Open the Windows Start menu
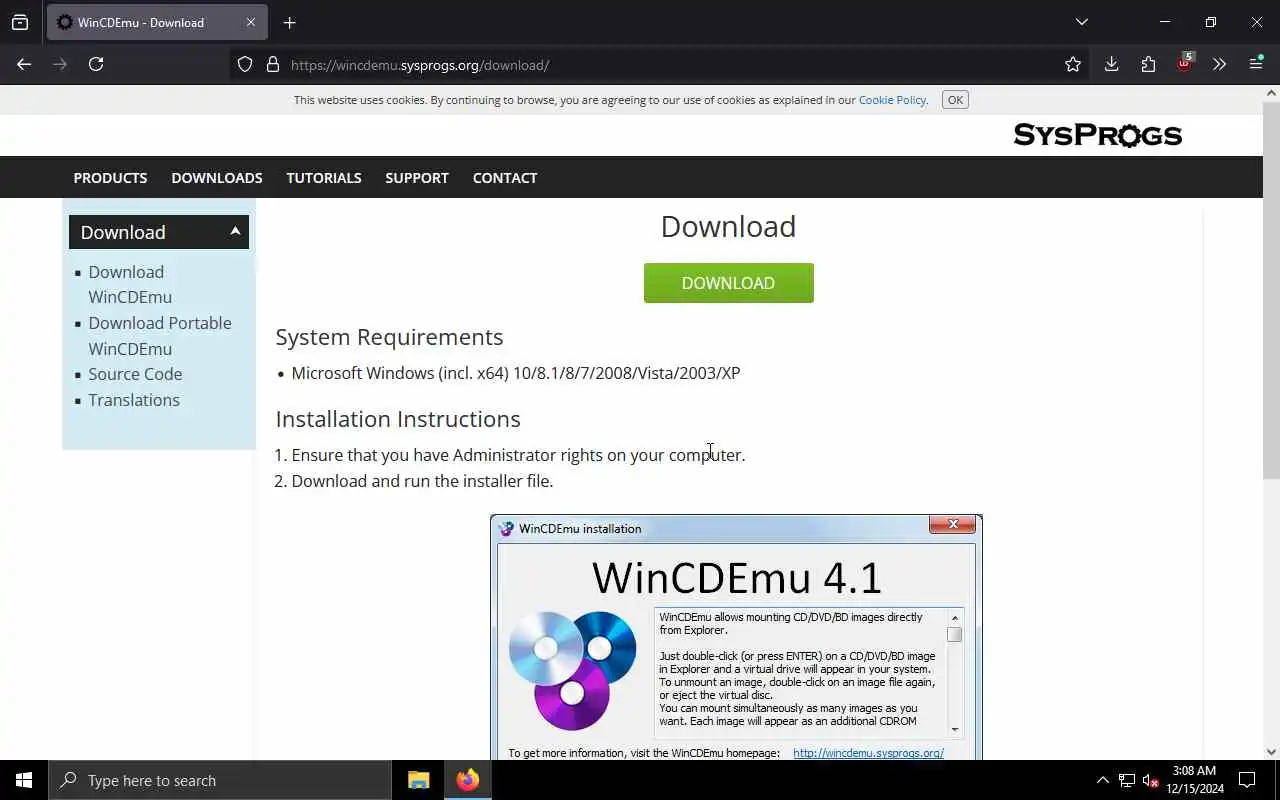The height and width of the screenshot is (800, 1280). click(x=24, y=780)
